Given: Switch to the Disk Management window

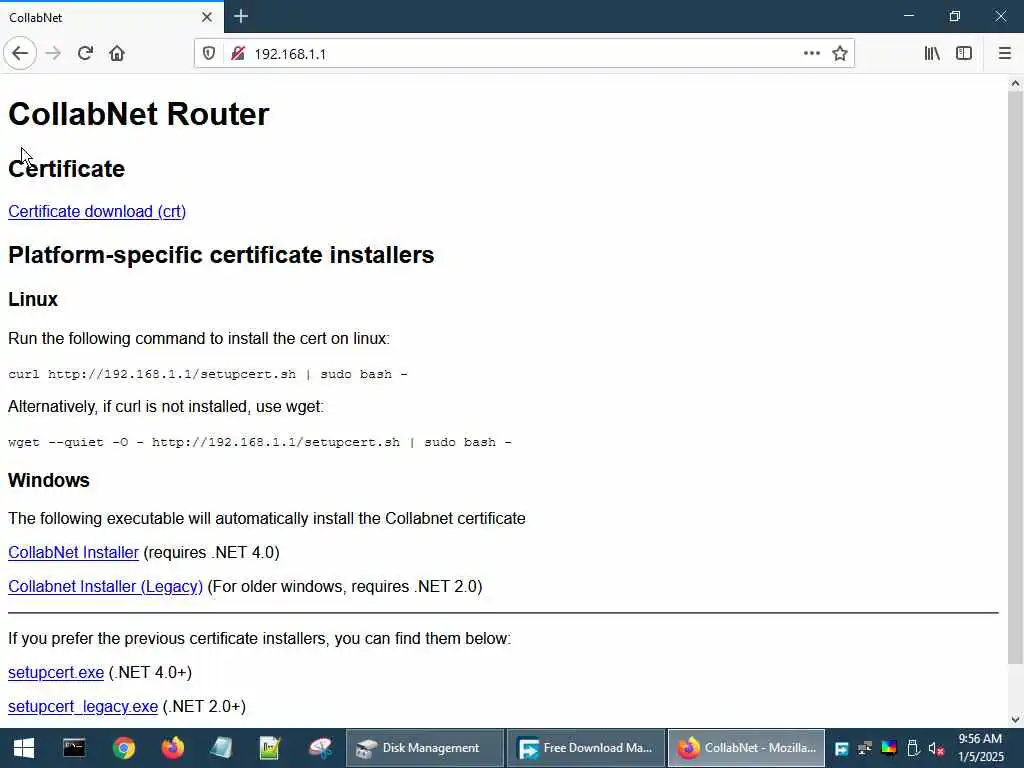Looking at the screenshot, I should click(425, 748).
